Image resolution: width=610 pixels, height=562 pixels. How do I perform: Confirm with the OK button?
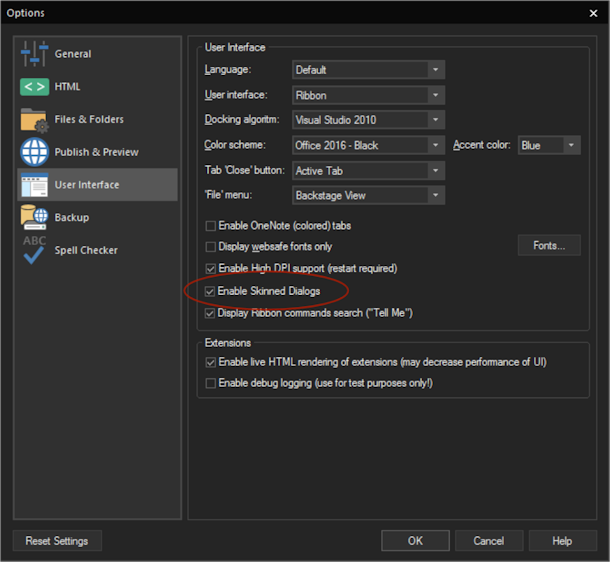[x=415, y=541]
